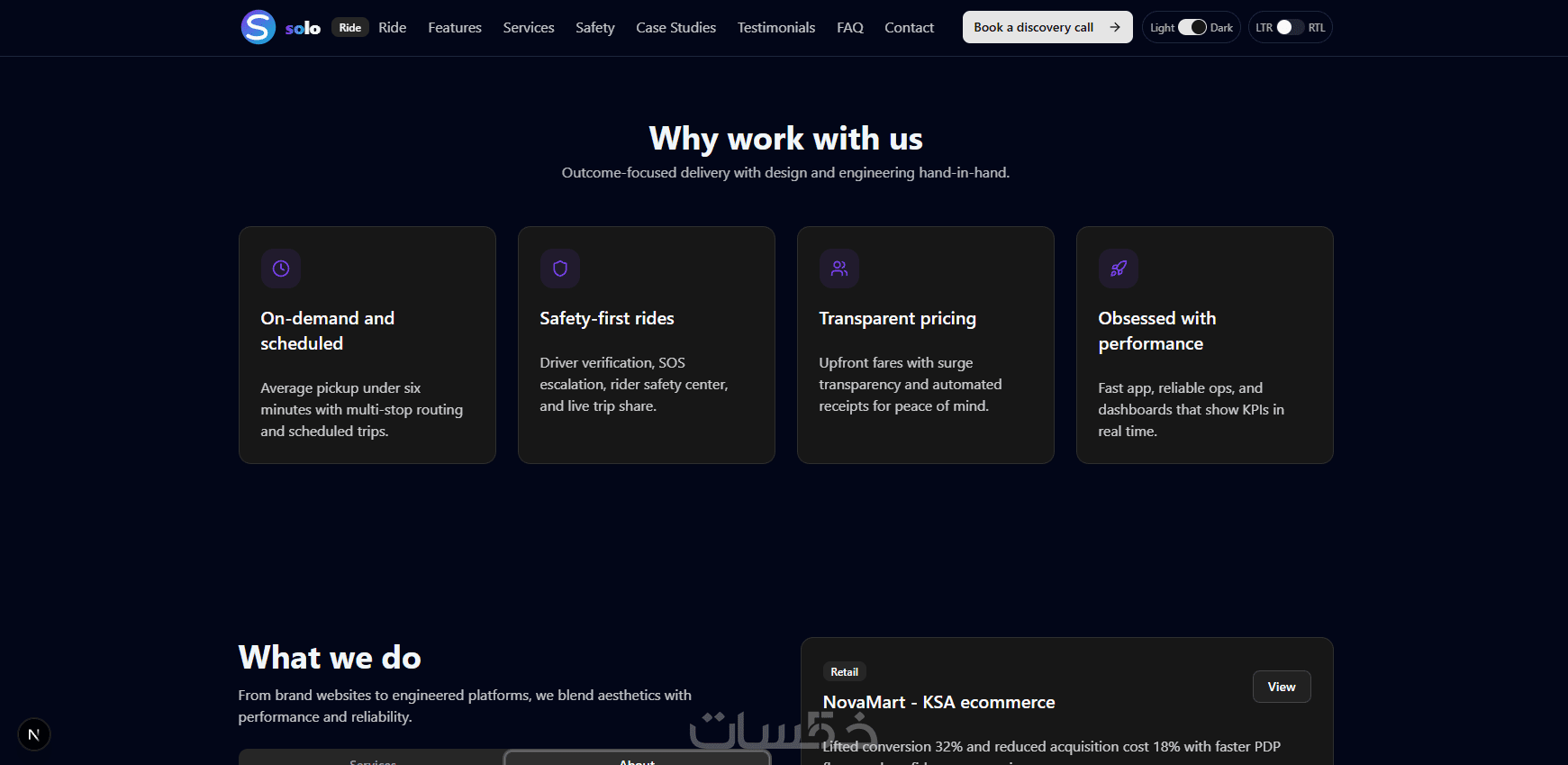Go to the Ride nav link
This screenshot has height=765, width=1568.
[x=393, y=27]
